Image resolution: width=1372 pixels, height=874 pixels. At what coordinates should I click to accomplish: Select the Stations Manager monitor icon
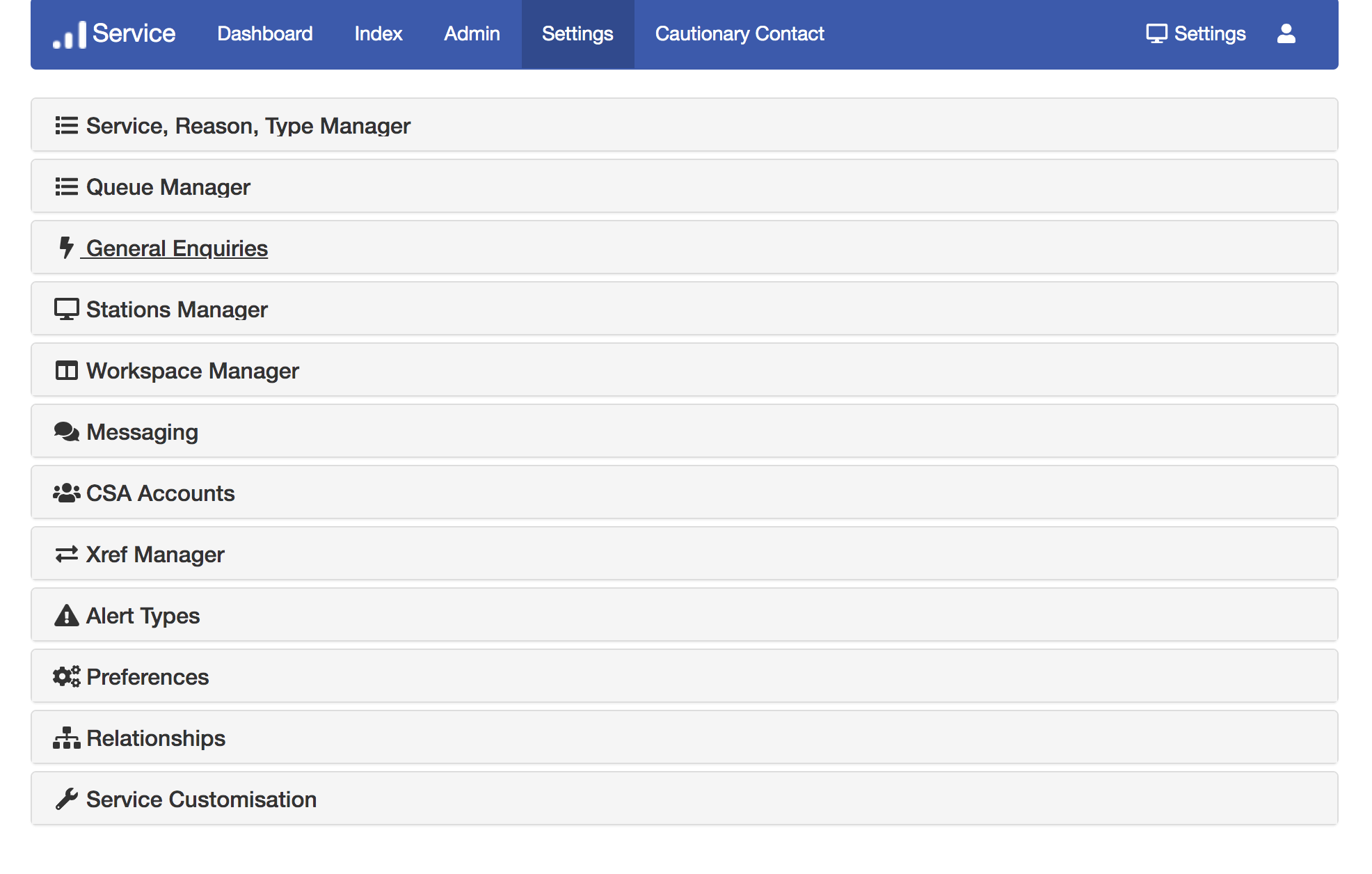(x=66, y=308)
